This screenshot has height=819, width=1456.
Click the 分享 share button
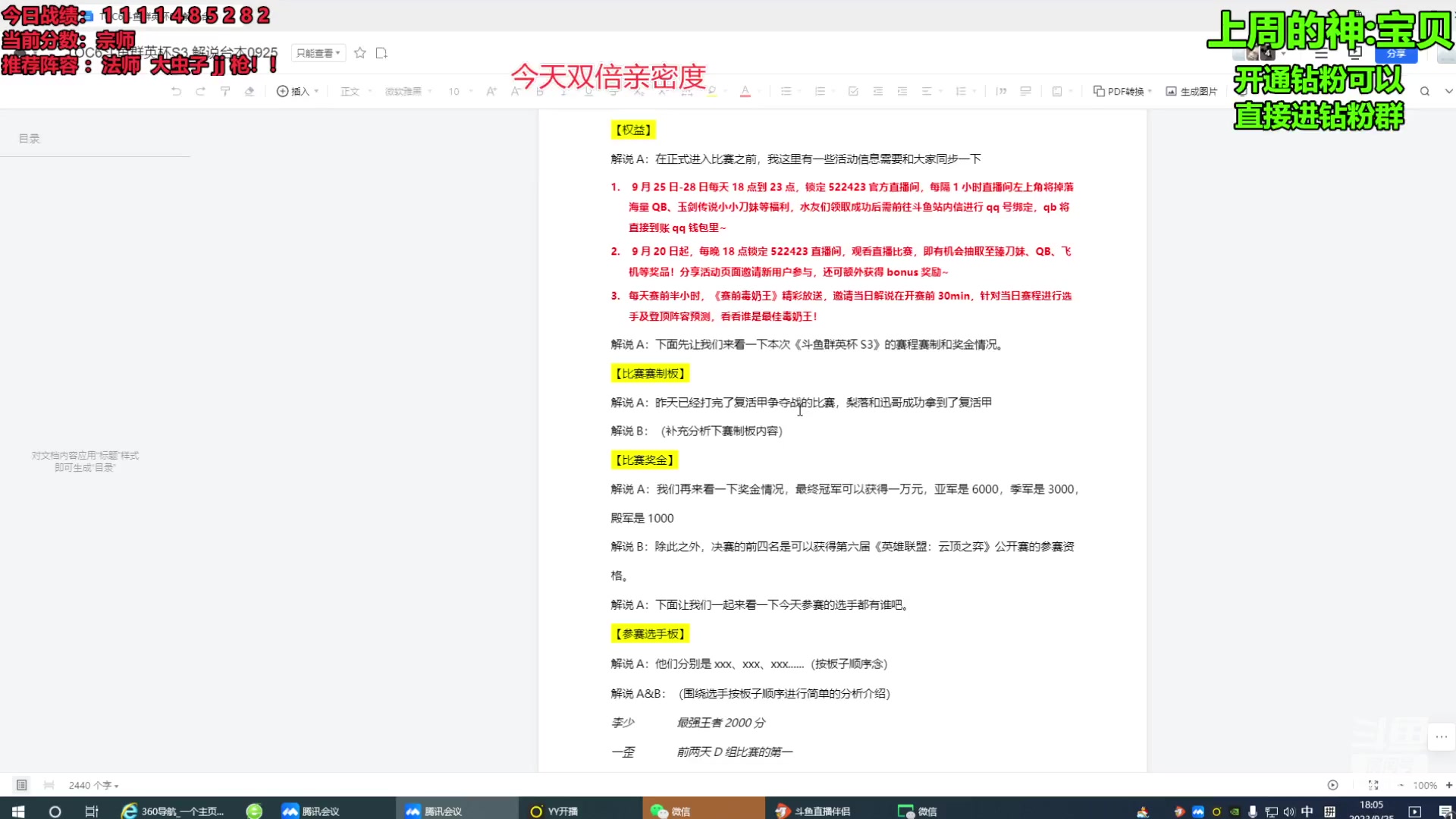(x=1396, y=54)
